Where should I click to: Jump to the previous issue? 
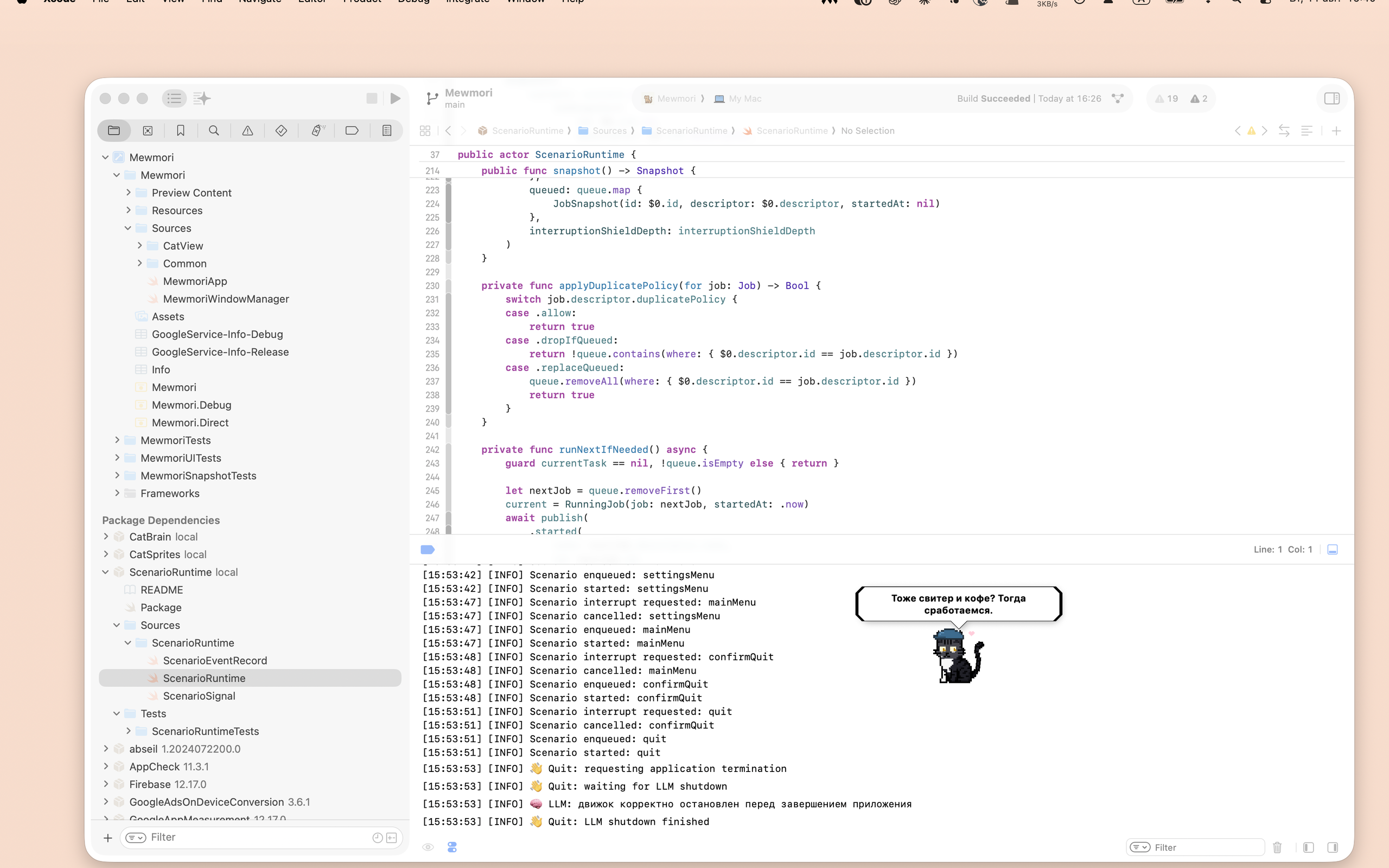point(1238,131)
